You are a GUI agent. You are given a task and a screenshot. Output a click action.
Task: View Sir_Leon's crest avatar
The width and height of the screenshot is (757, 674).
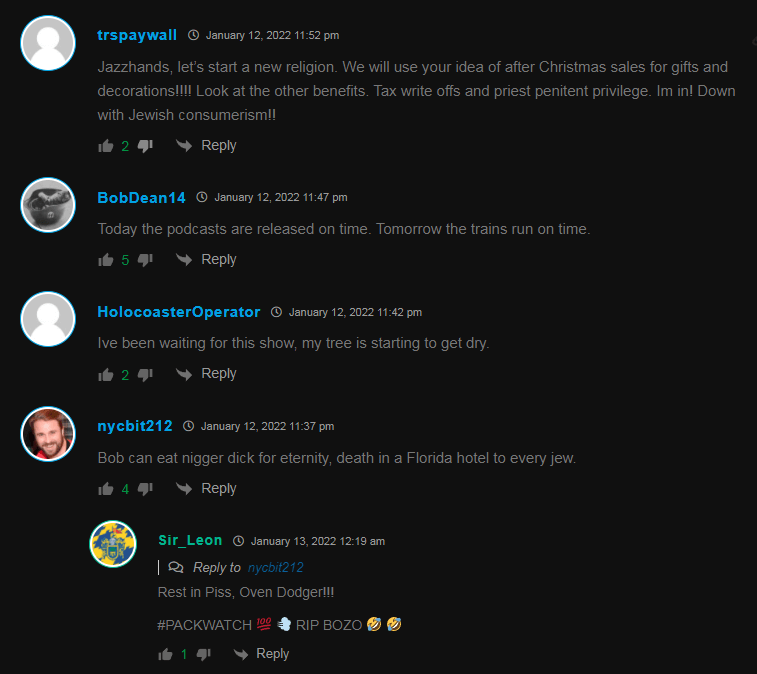coord(113,544)
